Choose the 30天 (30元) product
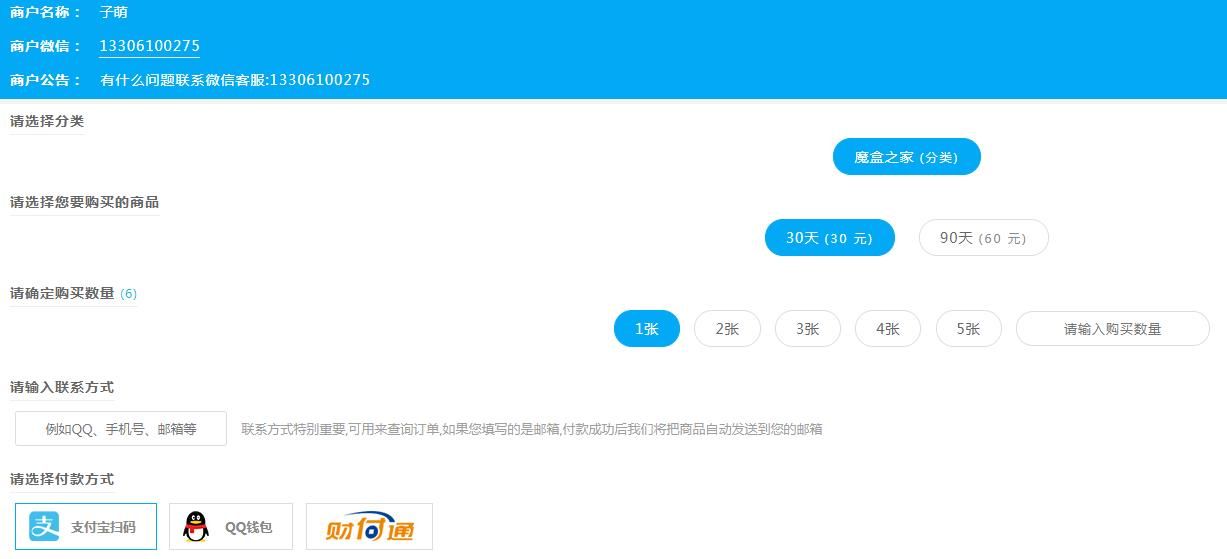Screen dimensions: 1227x559 coord(829,238)
